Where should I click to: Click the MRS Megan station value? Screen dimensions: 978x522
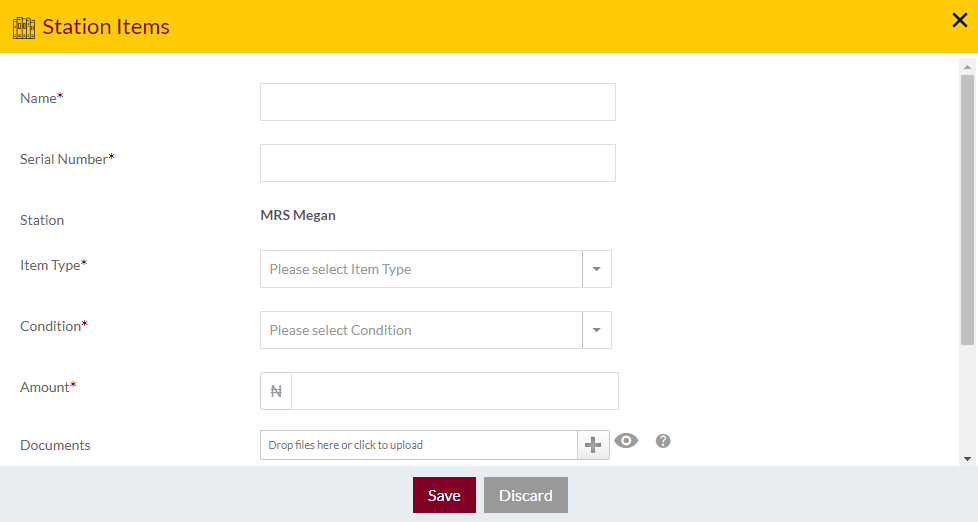pyautogui.click(x=298, y=215)
